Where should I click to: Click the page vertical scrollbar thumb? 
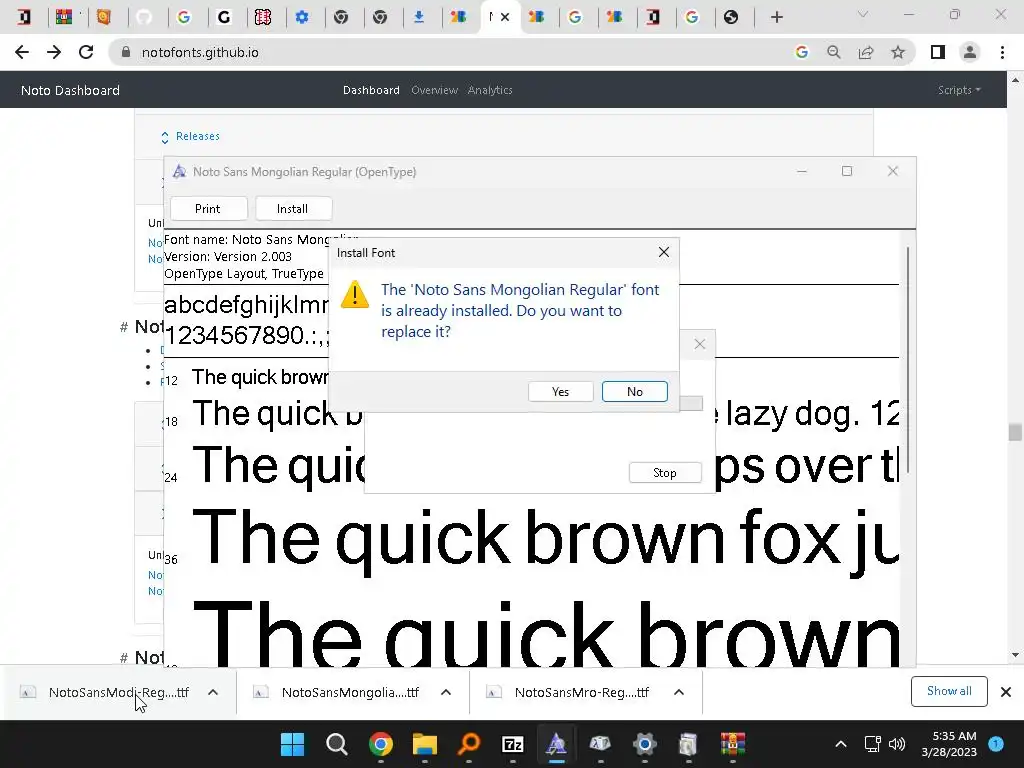tap(1015, 432)
